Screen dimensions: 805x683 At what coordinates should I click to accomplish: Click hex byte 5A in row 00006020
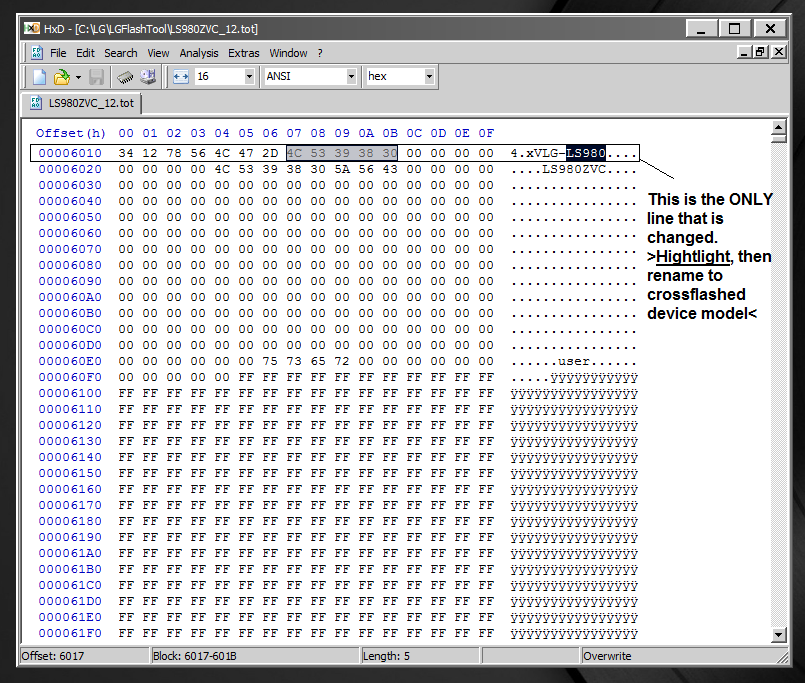click(x=342, y=169)
